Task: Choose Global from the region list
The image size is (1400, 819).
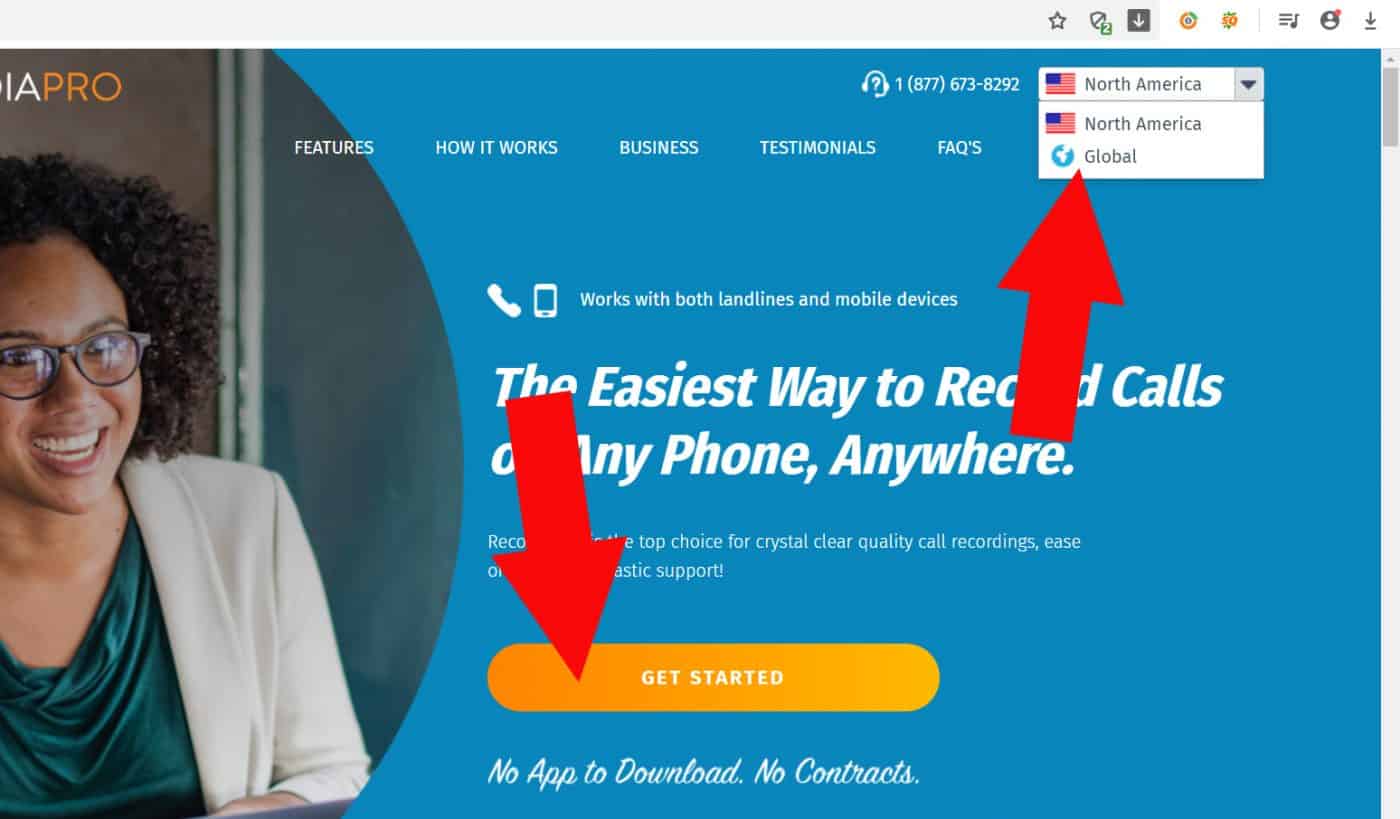Action: coord(1151,156)
